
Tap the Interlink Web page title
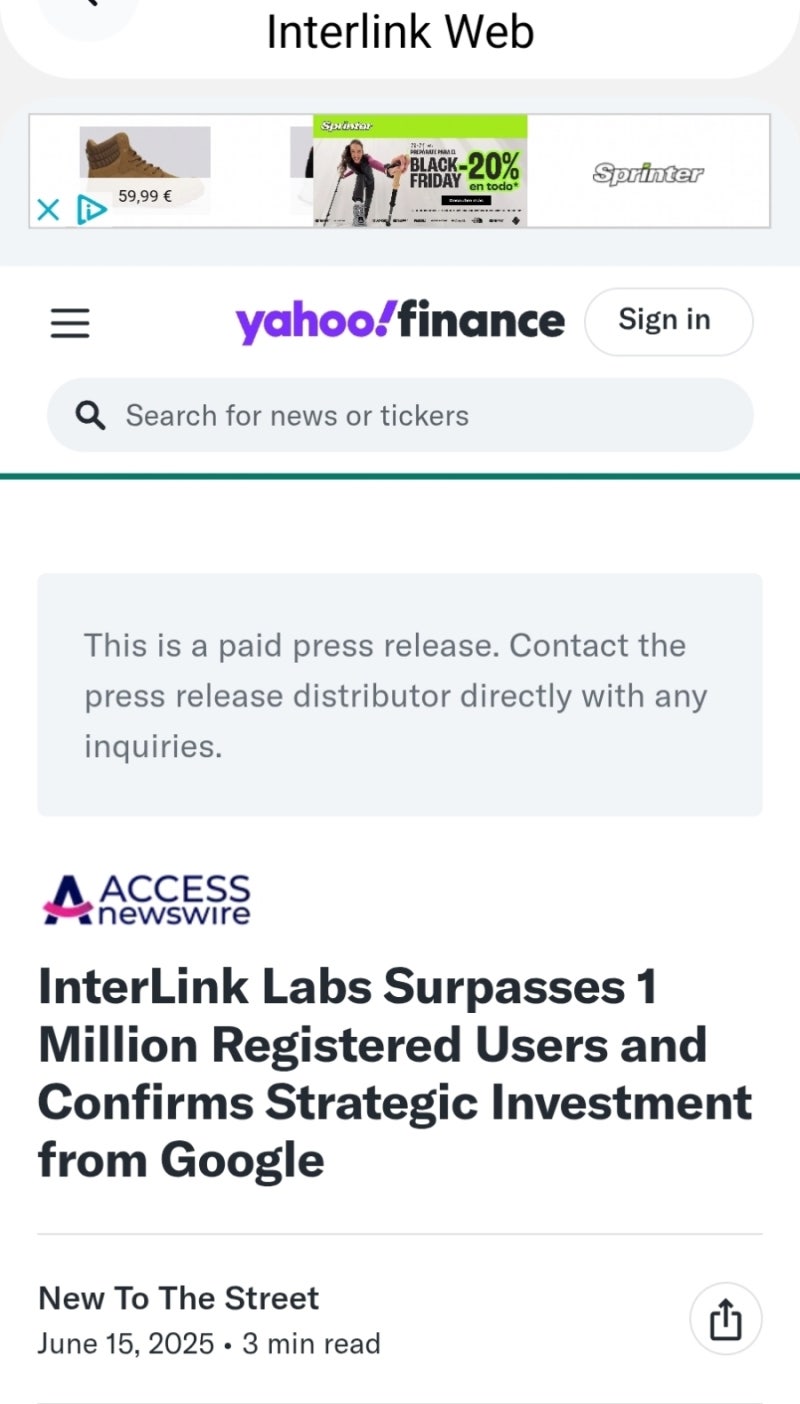tap(400, 32)
